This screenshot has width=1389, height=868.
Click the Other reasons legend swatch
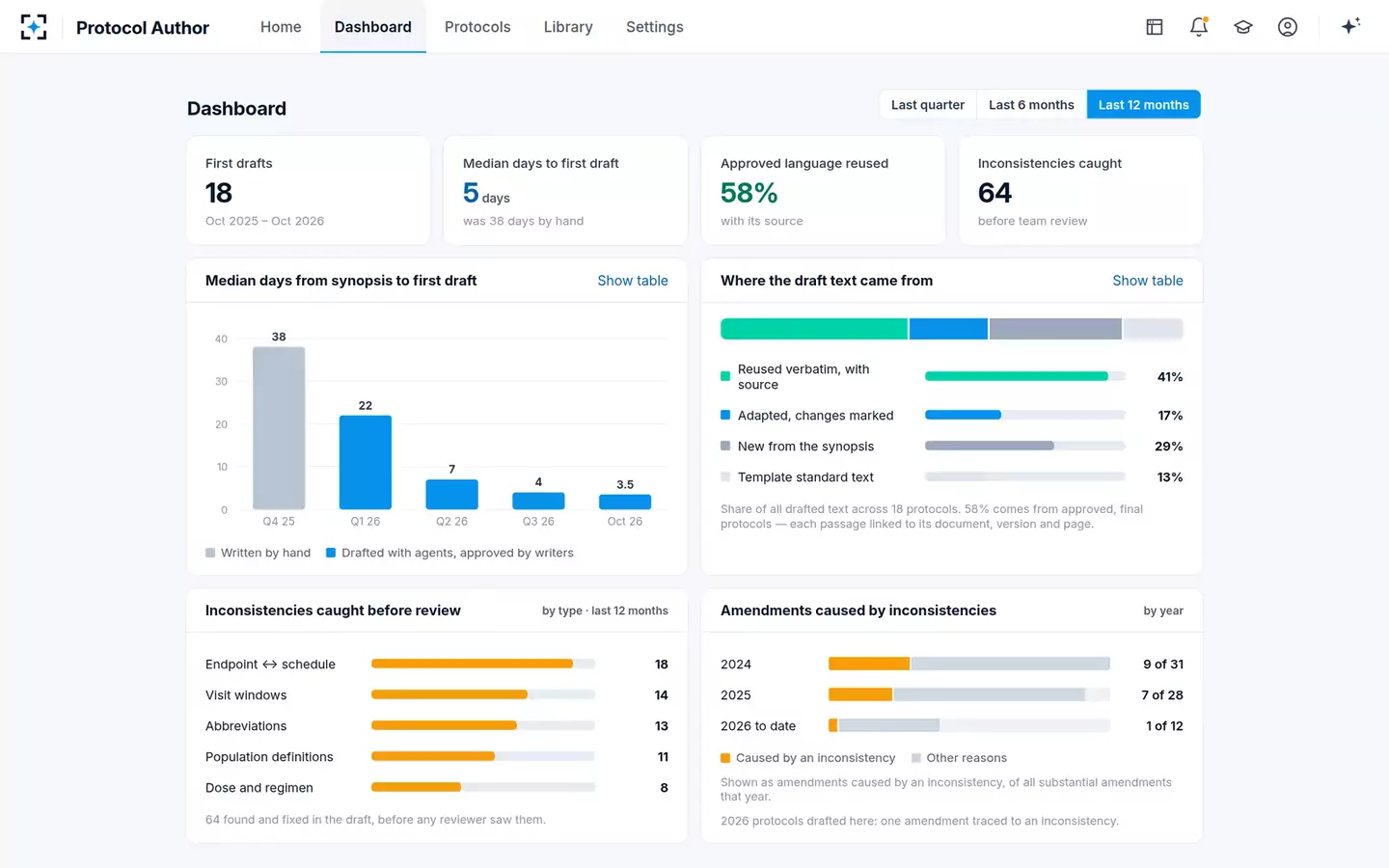click(916, 758)
